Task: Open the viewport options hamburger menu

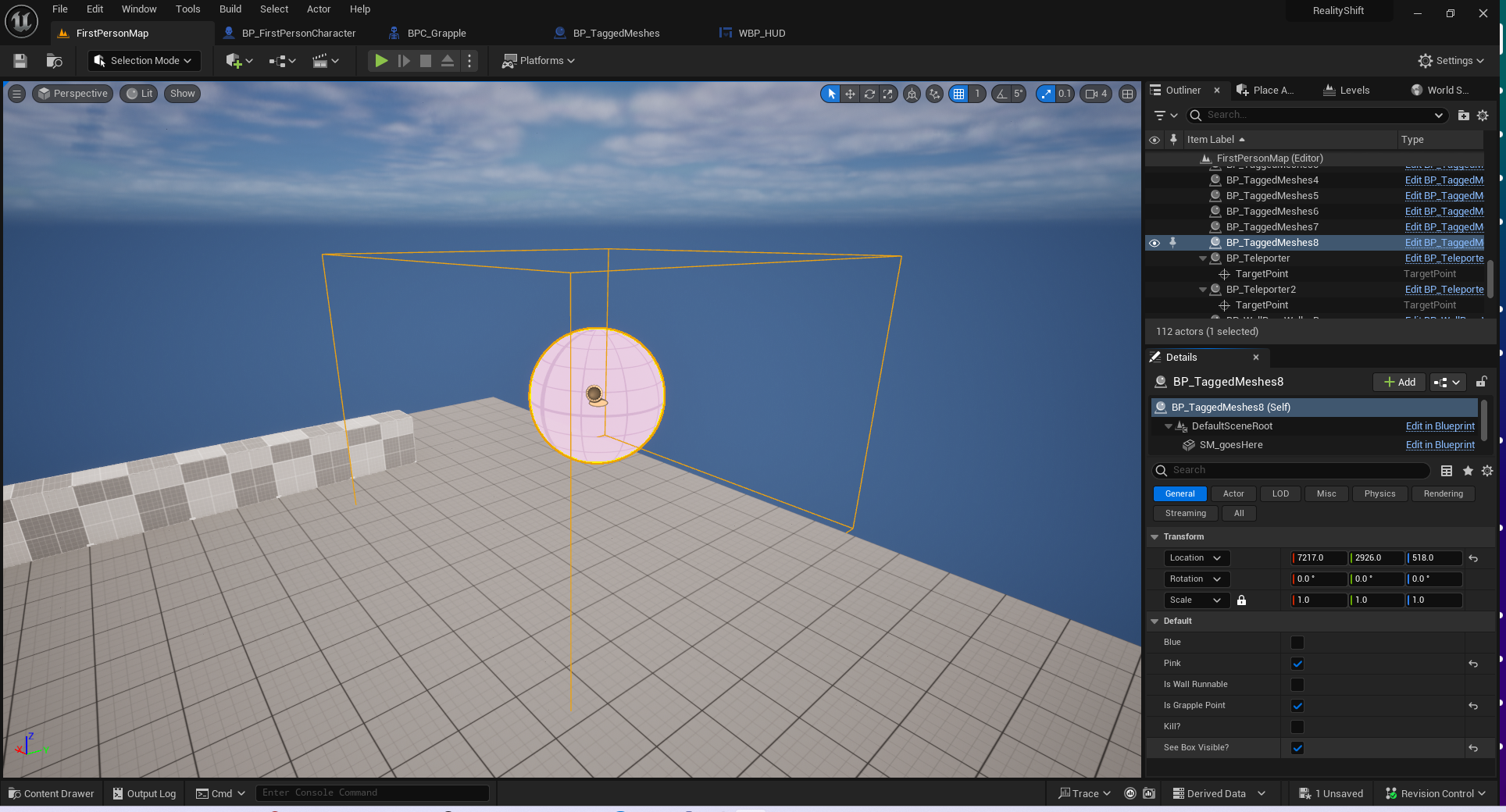Action: 16,94
